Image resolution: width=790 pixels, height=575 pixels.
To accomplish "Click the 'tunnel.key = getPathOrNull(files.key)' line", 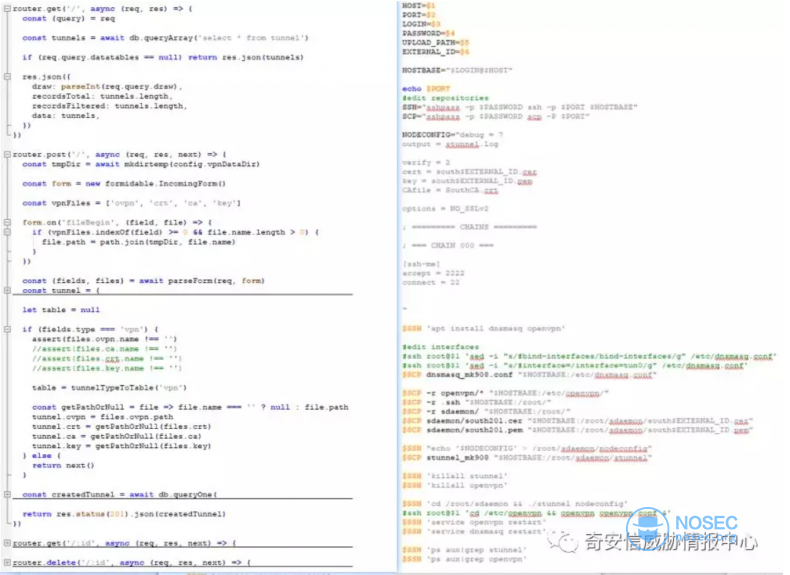I will pos(121,446).
